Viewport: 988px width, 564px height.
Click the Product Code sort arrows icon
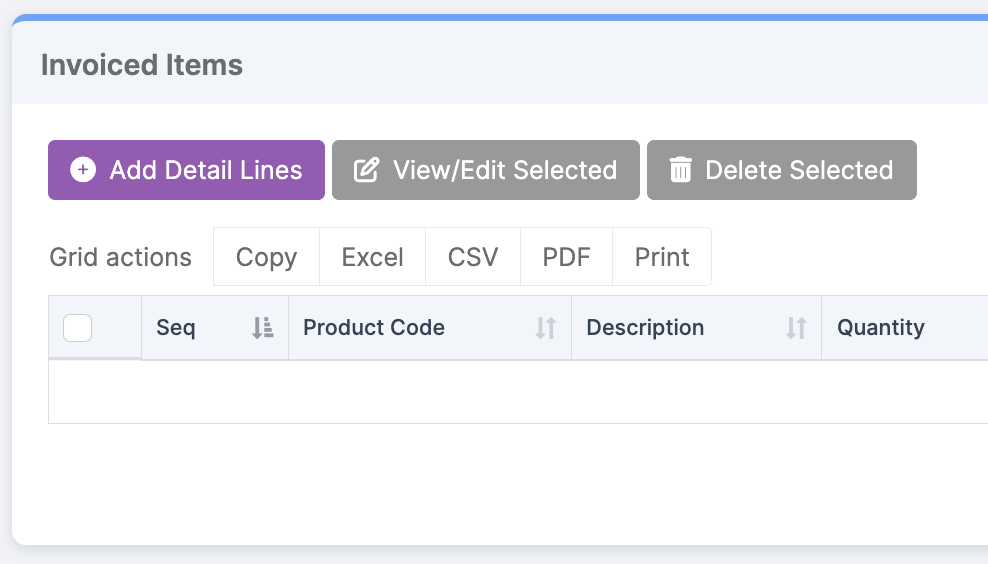click(x=546, y=328)
